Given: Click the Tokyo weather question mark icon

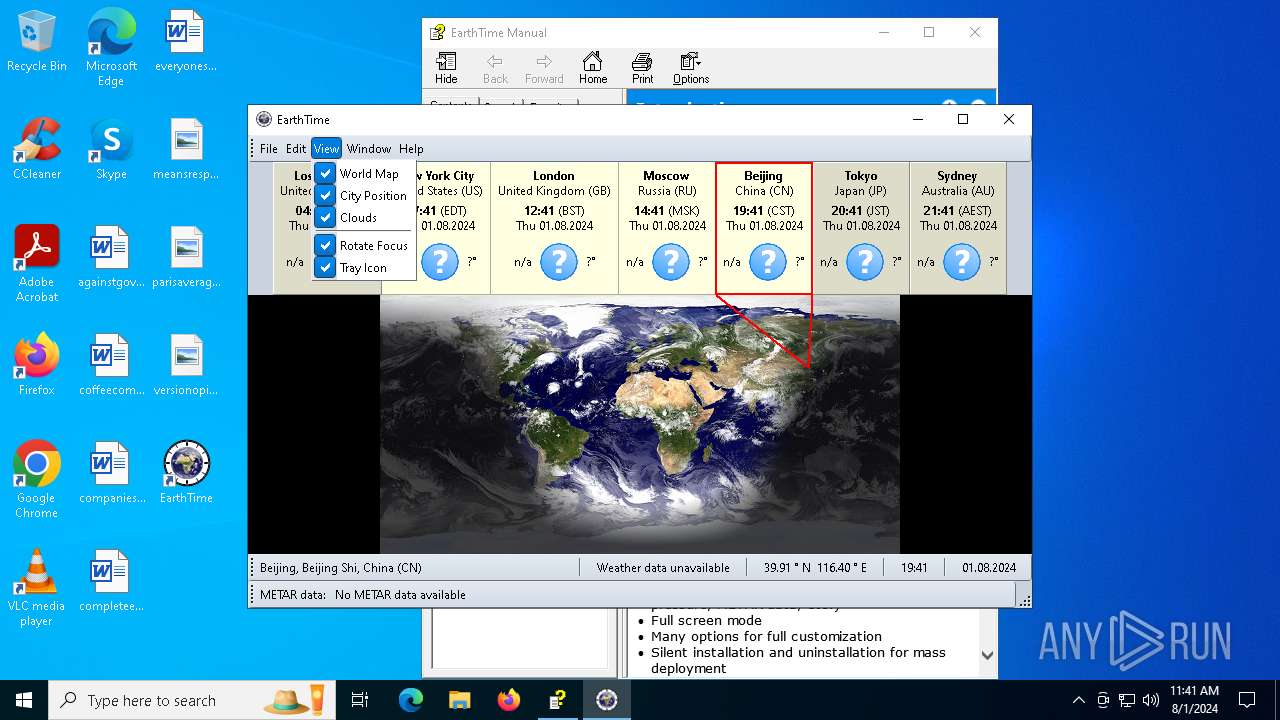Looking at the screenshot, I should [865, 262].
